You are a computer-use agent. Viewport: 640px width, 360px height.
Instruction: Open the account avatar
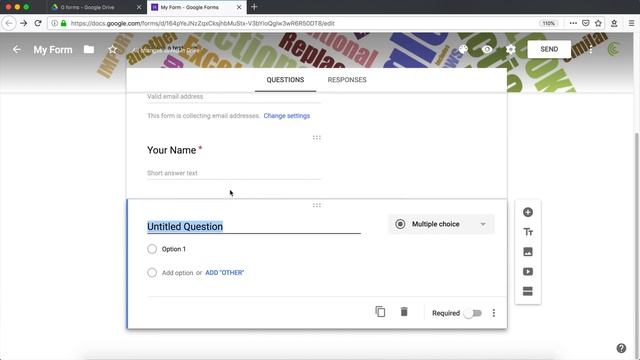[613, 49]
